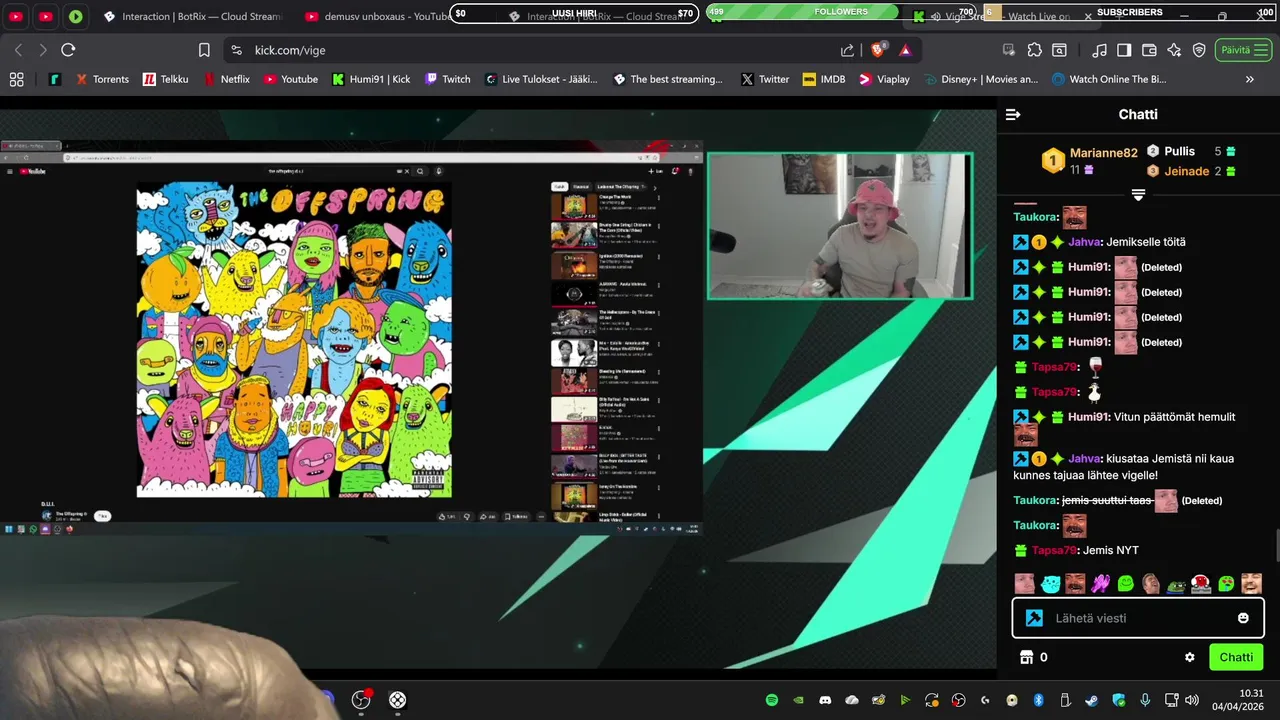Screen dimensions: 1280x720
Task: Pick the cyan cat quick emote
Action: [1050, 583]
